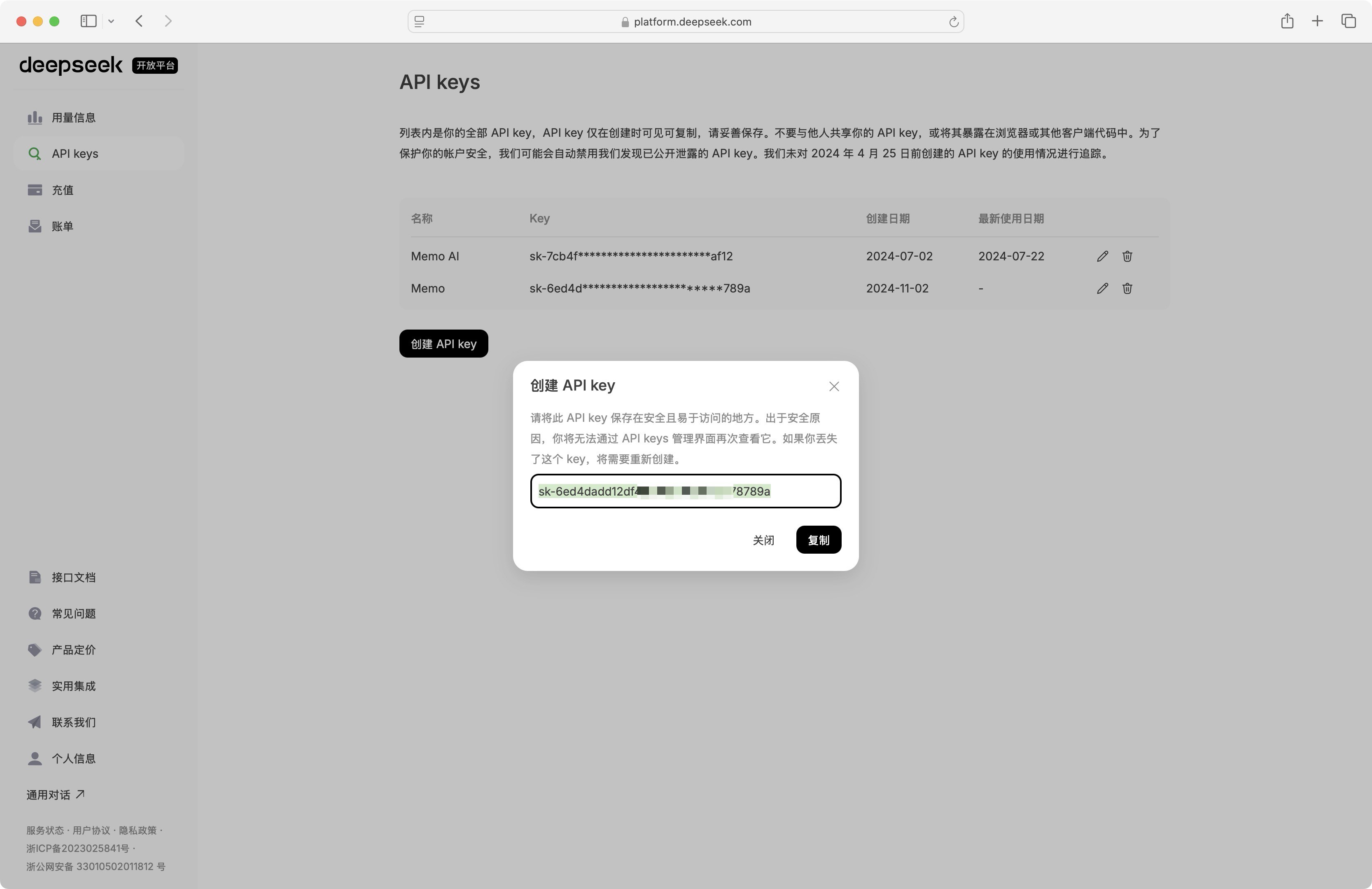This screenshot has height=889, width=1372.
Task: Click the deepseek logo
Action: point(71,65)
